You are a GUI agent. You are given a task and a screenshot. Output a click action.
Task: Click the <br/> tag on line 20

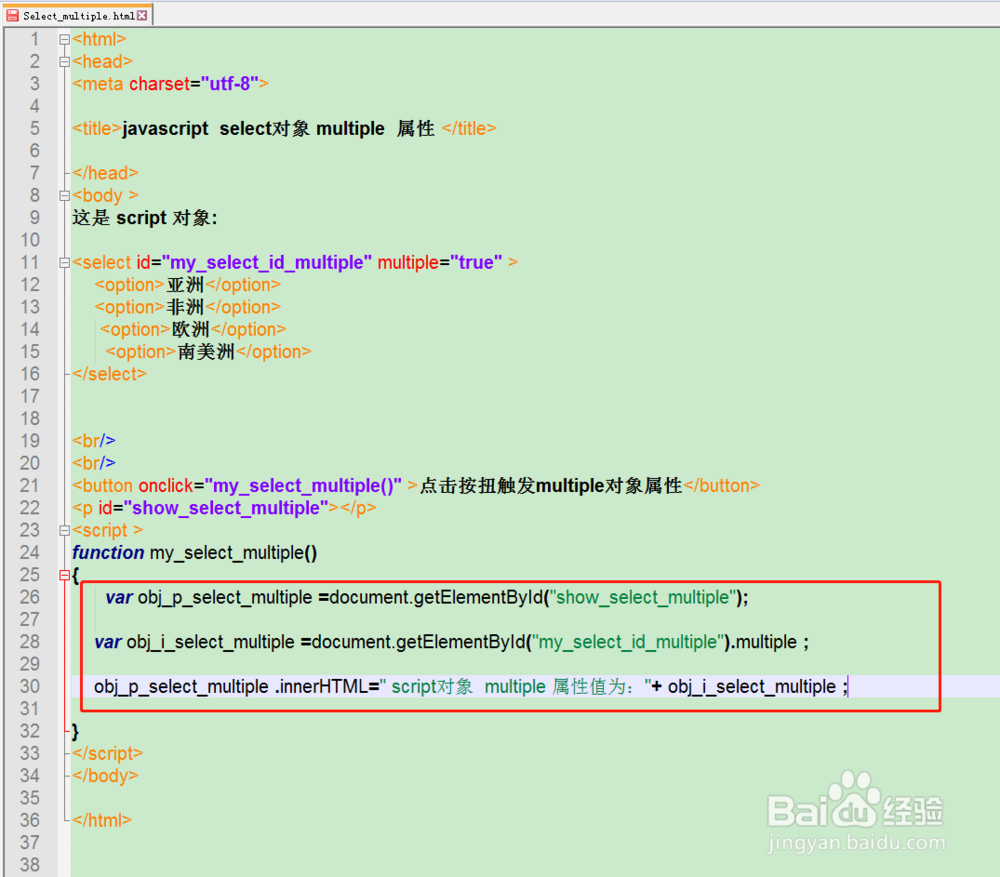click(x=94, y=464)
